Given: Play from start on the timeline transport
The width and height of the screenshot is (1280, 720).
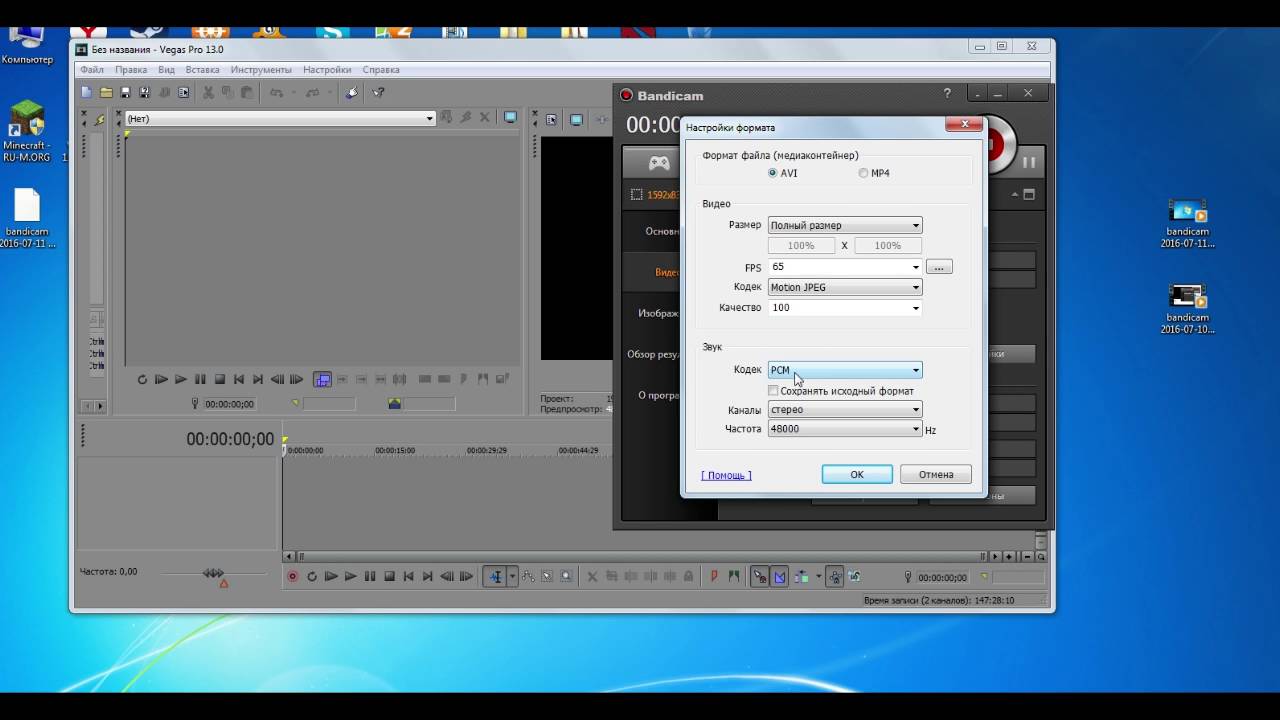Looking at the screenshot, I should (331, 576).
